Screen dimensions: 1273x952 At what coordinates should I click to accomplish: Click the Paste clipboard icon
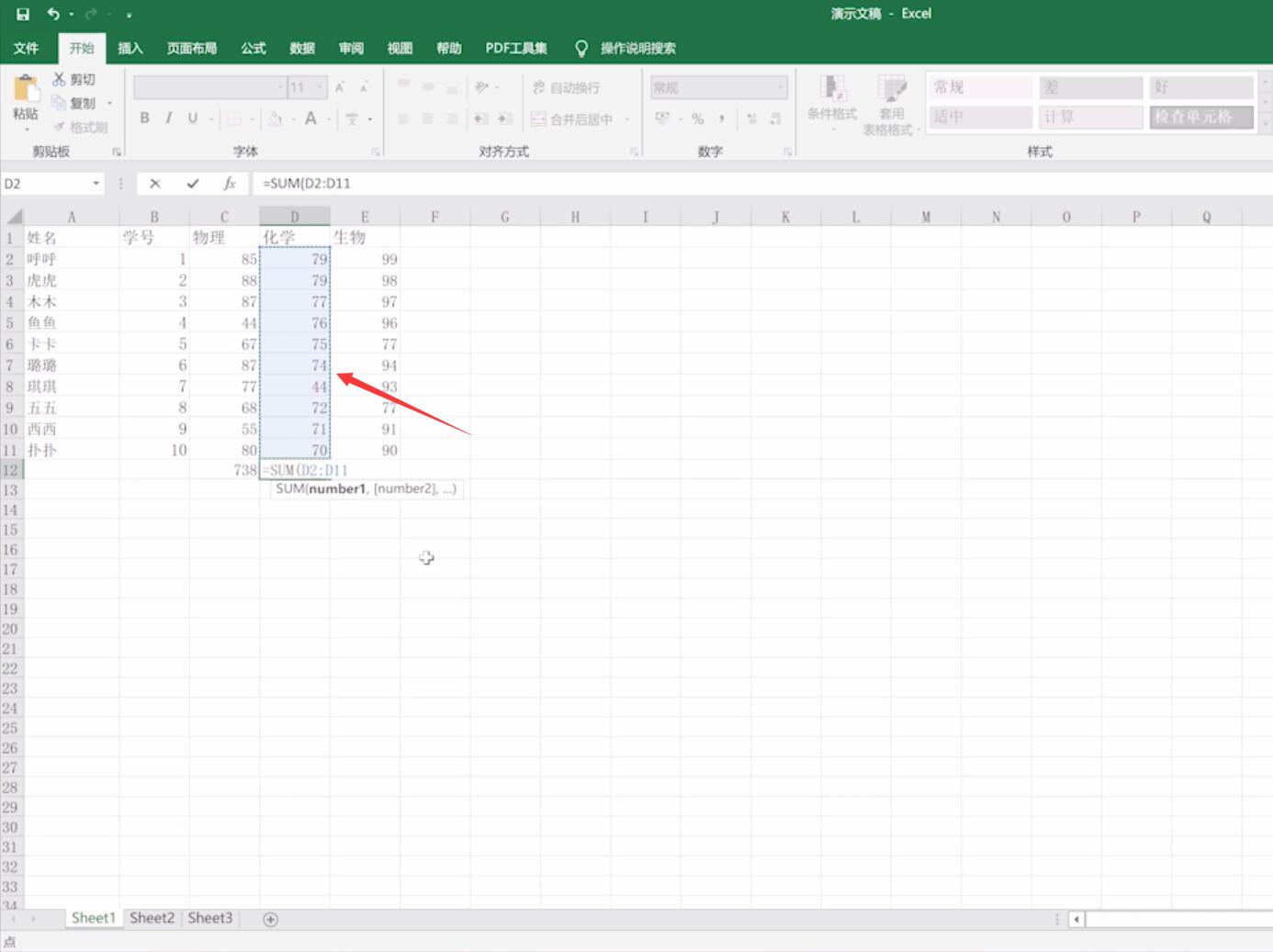[x=26, y=89]
